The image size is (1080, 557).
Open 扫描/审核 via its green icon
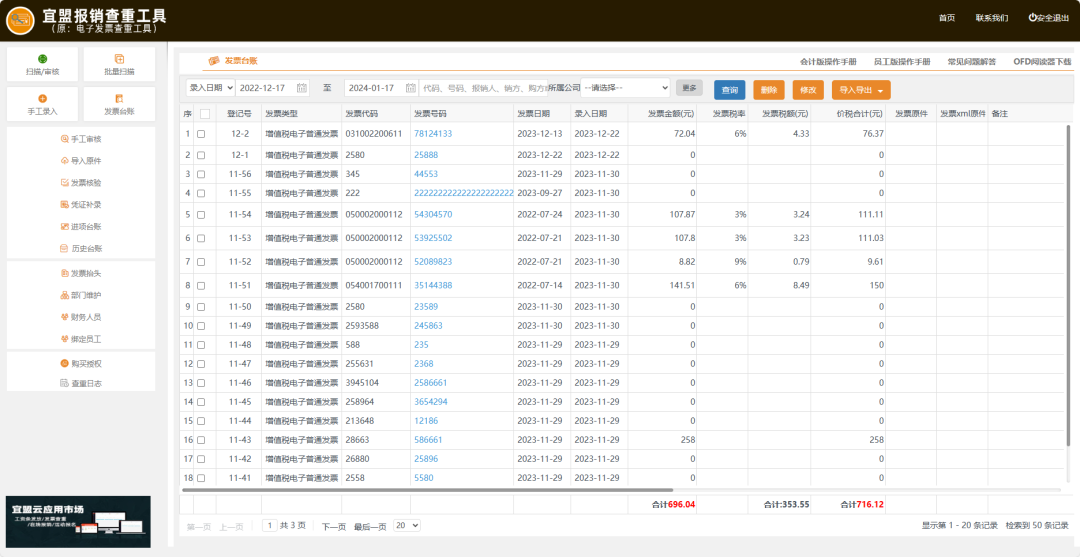43,59
